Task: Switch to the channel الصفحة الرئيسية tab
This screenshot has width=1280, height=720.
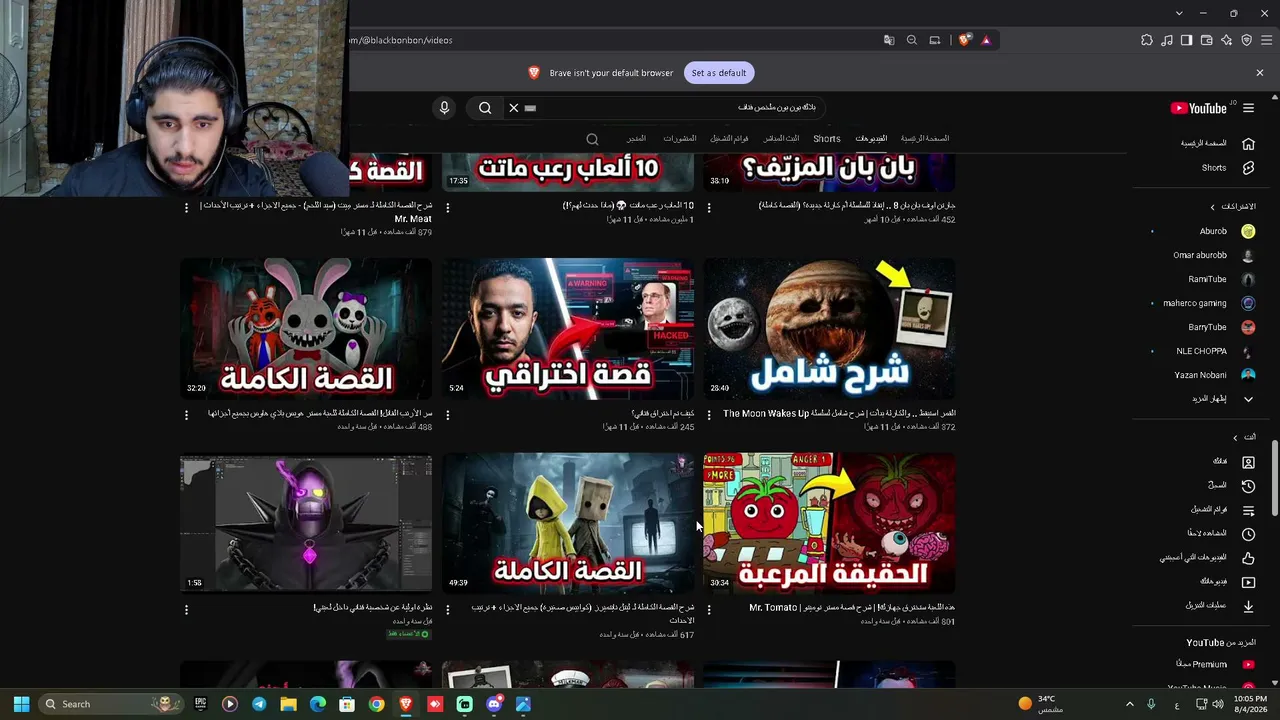Action: 925,139
